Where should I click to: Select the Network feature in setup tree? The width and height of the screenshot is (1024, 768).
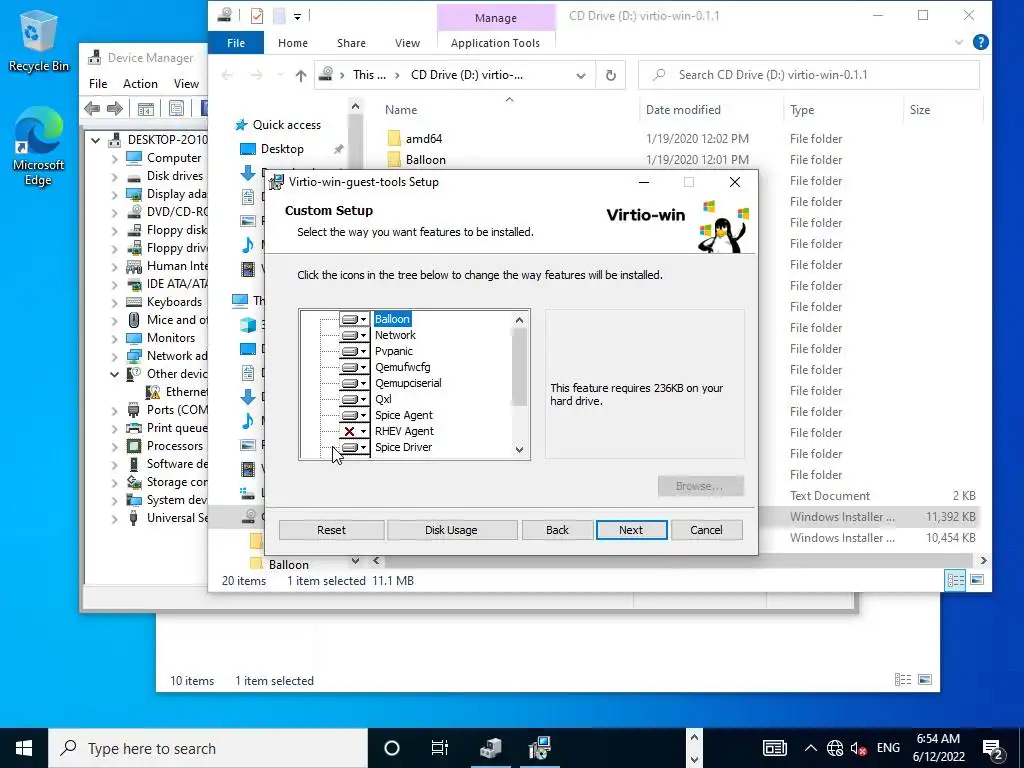(x=395, y=335)
